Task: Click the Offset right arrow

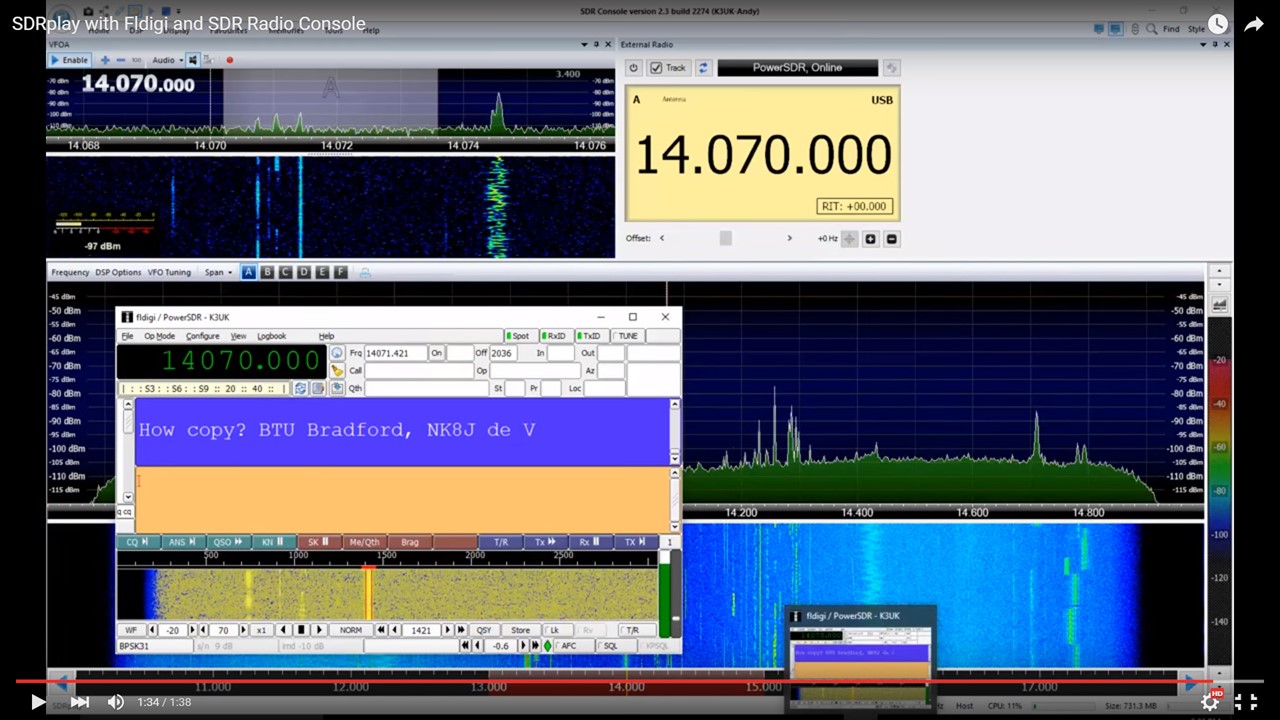Action: pos(789,238)
